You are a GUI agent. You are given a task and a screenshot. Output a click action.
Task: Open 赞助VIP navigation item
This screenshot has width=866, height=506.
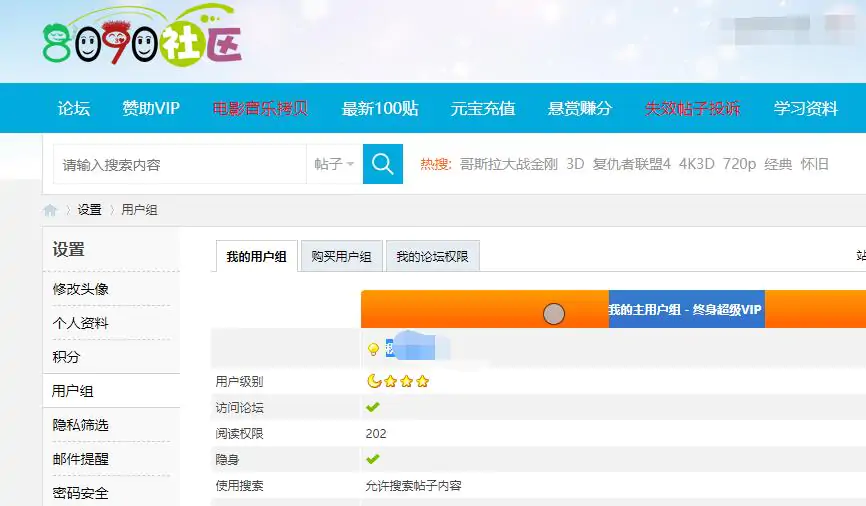click(x=151, y=108)
